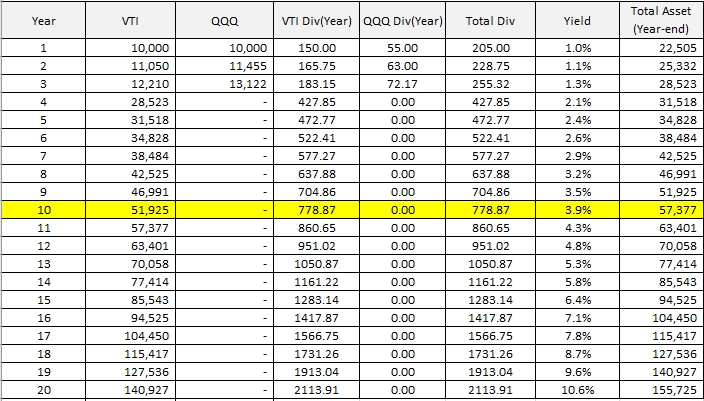
Task: Click QQQ Div cell 72.17
Action: 403,84
